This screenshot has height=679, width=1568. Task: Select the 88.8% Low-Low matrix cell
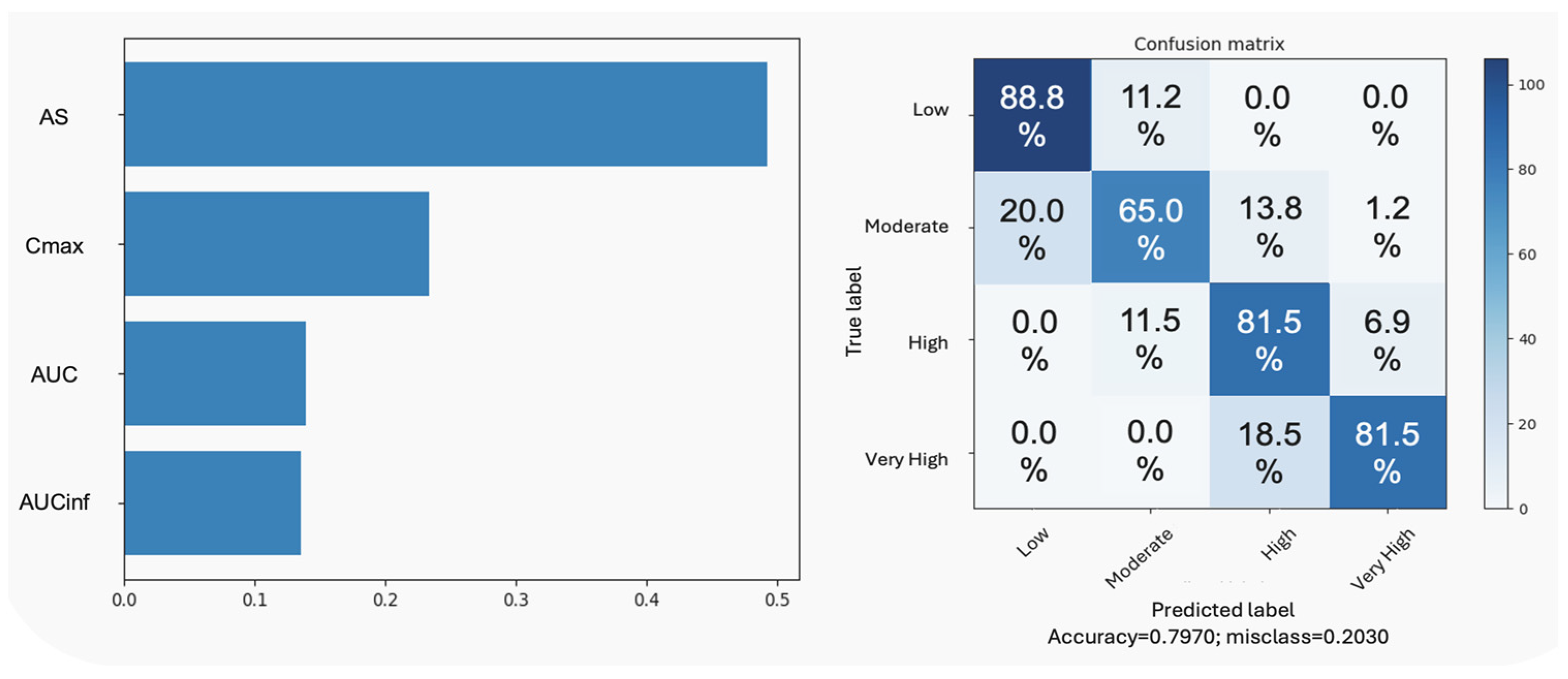tap(1032, 115)
